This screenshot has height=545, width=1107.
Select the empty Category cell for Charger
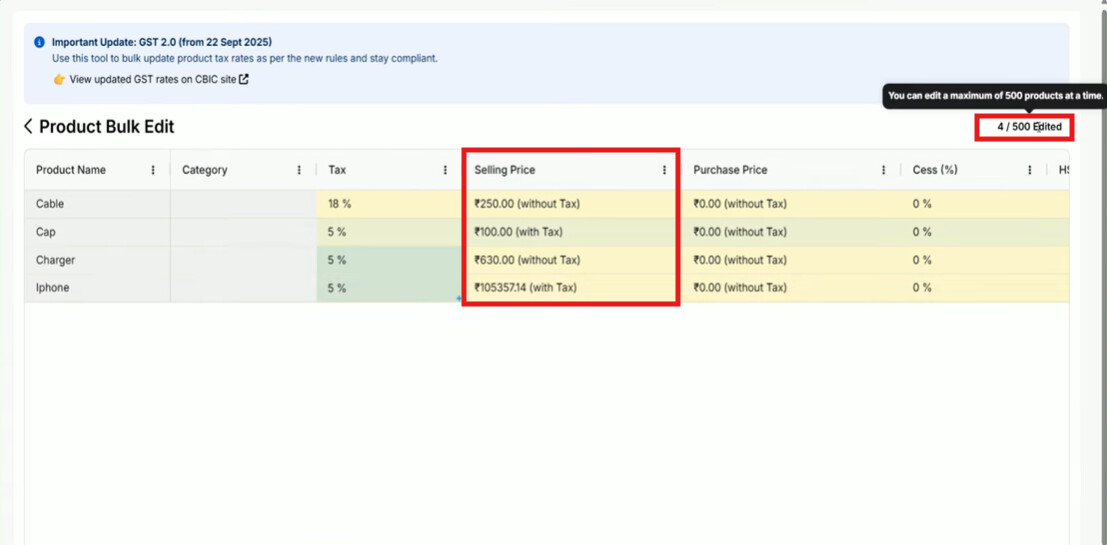tap(244, 260)
